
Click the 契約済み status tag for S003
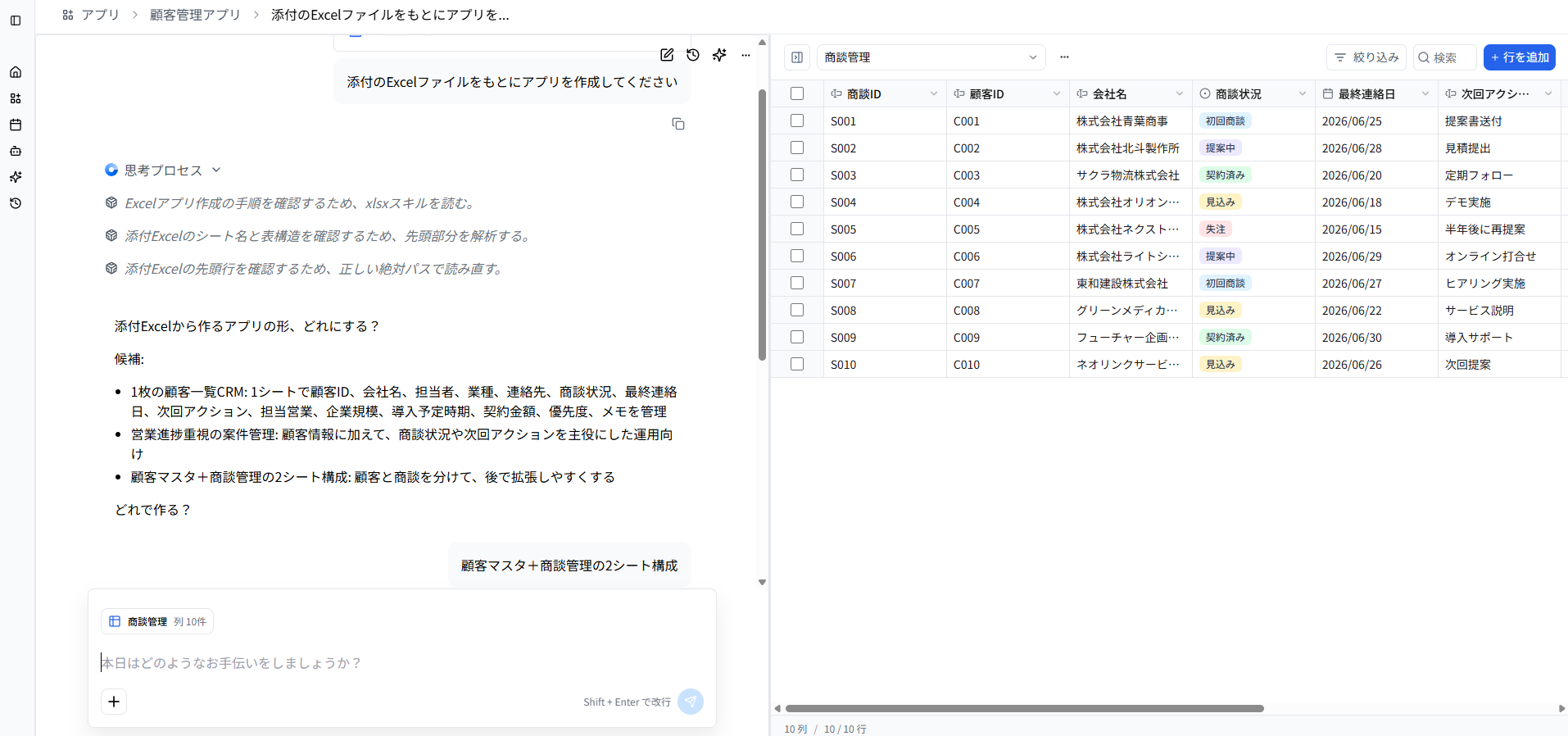point(1225,175)
